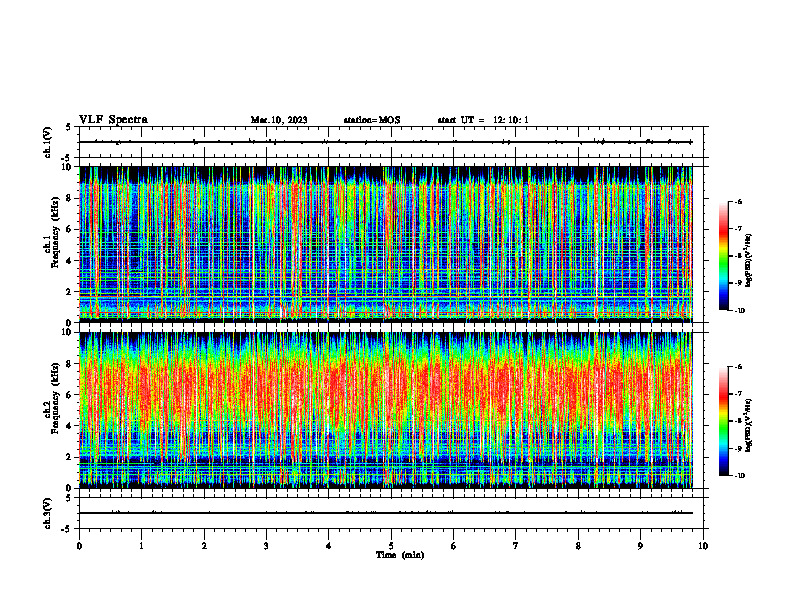
Task: Click the ch.1 color scale log(PSD) label
Action: pos(749,261)
